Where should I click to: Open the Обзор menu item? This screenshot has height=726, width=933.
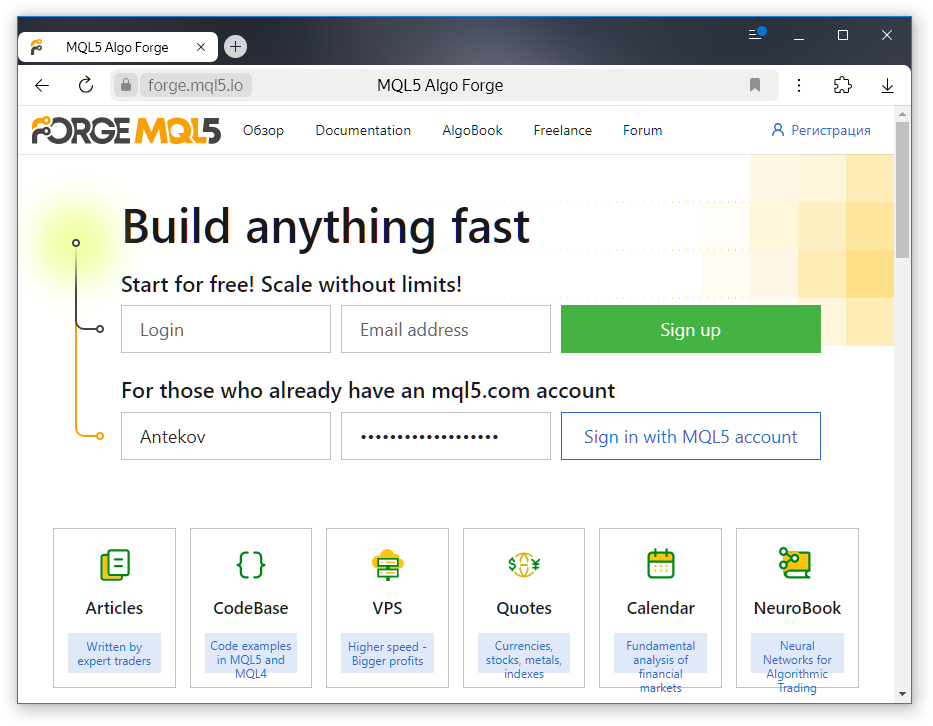263,130
